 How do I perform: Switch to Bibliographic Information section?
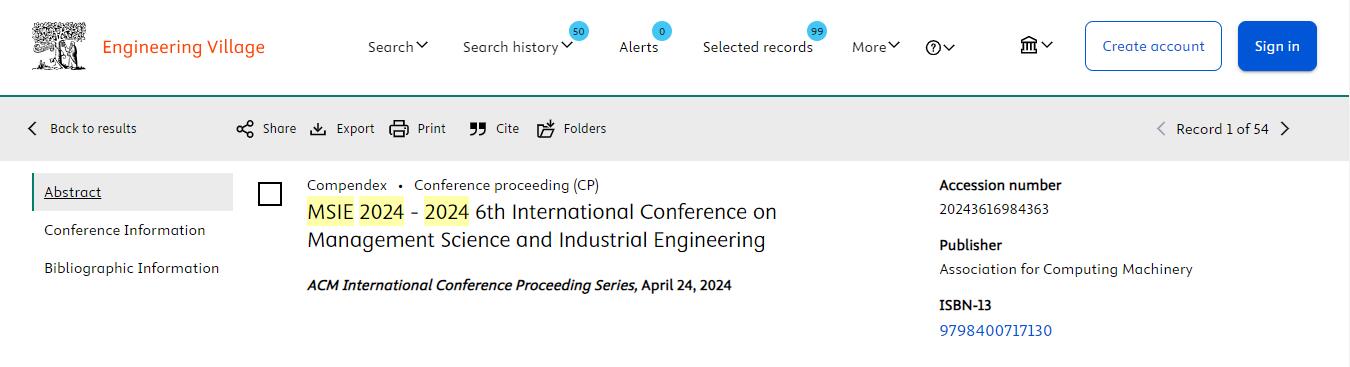(132, 268)
